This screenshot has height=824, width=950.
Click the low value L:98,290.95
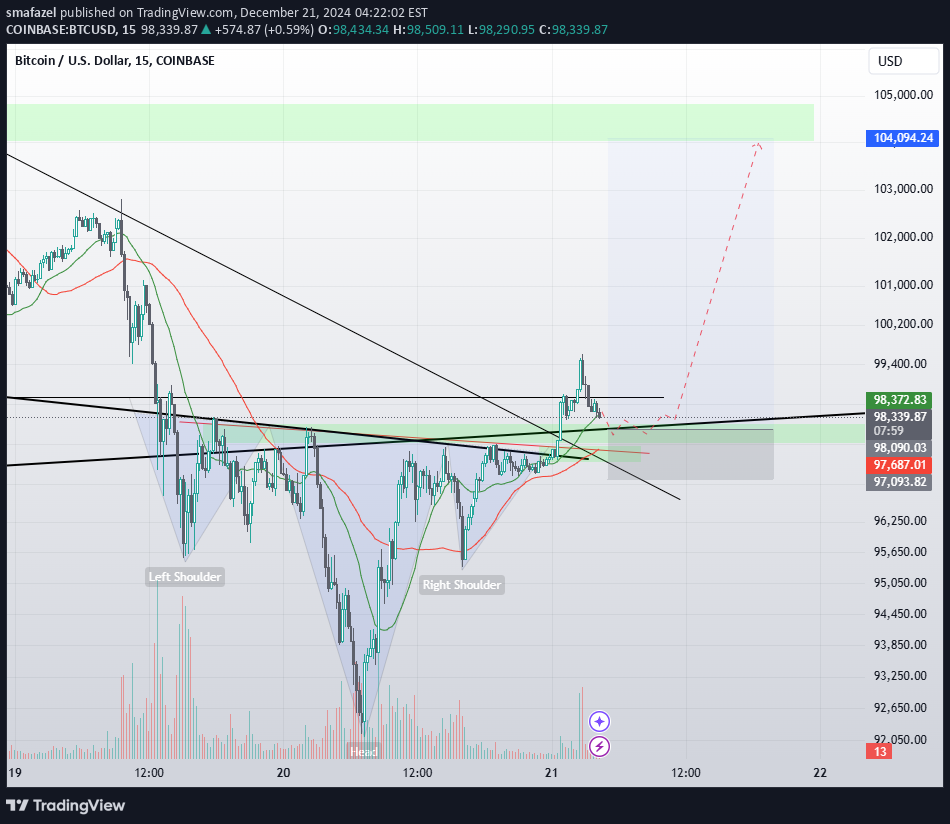tap(502, 30)
